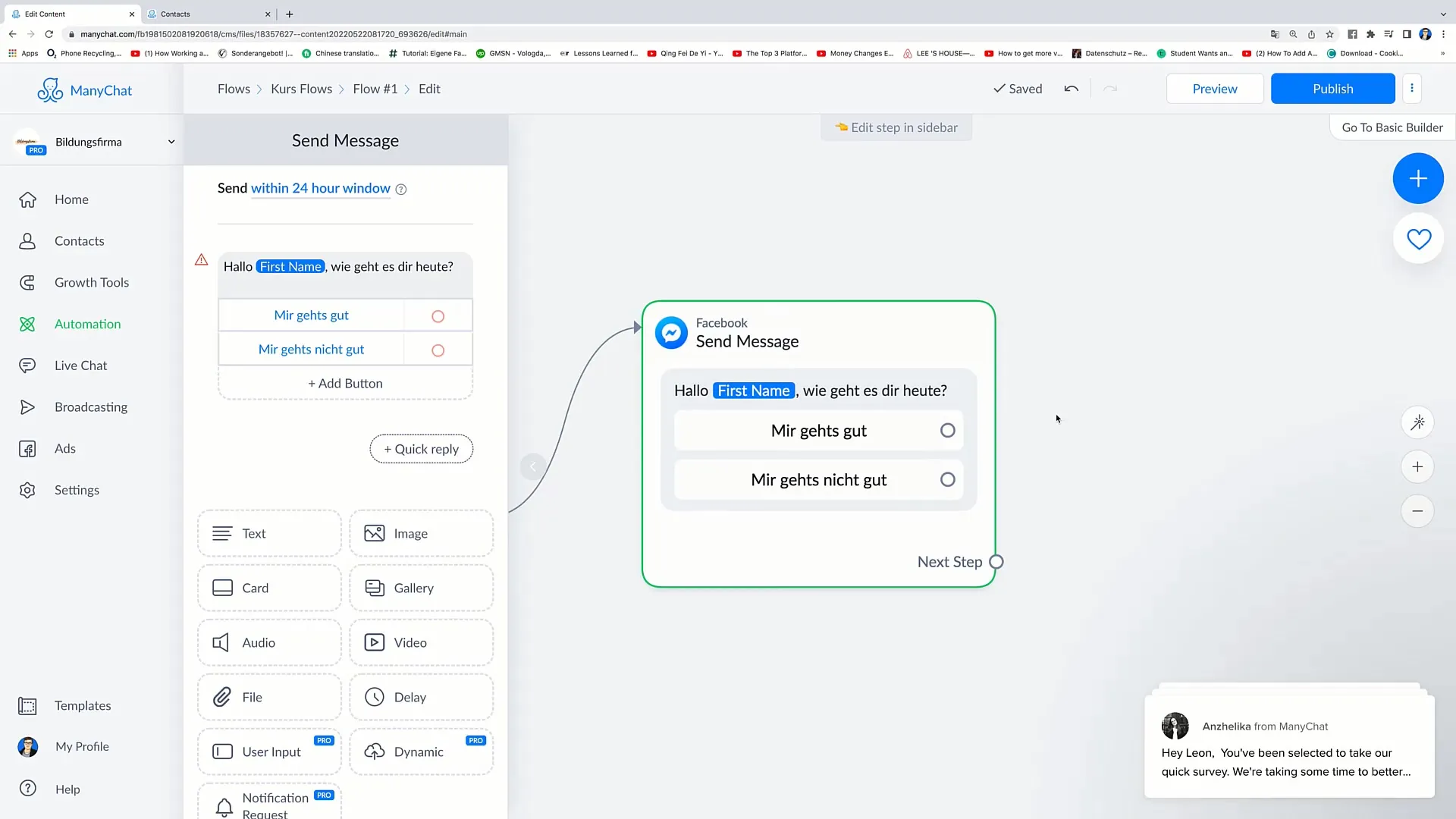This screenshot has height=819, width=1456.
Task: Click the Flow #1 breadcrumb
Action: (375, 89)
